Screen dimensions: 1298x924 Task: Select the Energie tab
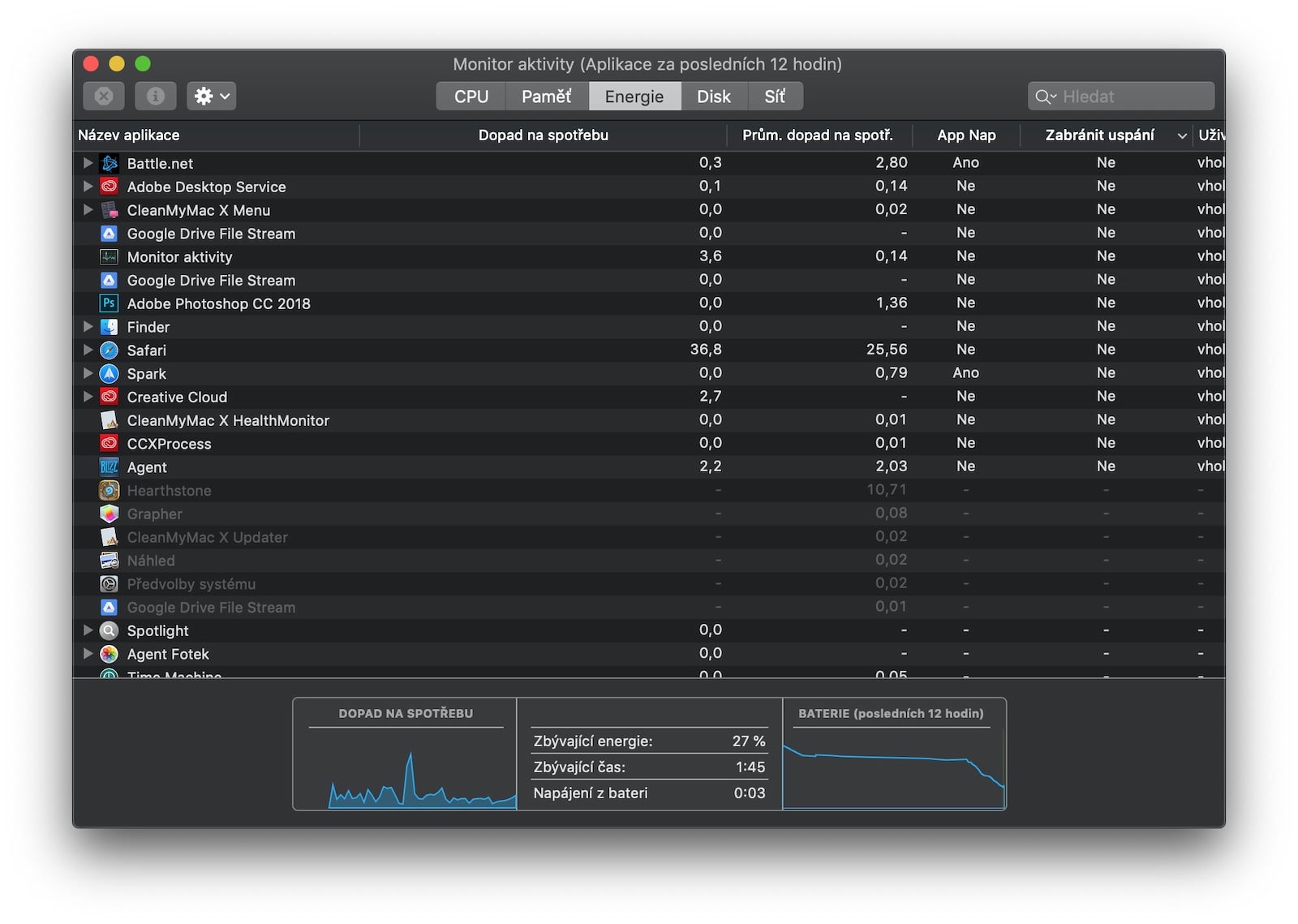(x=634, y=96)
